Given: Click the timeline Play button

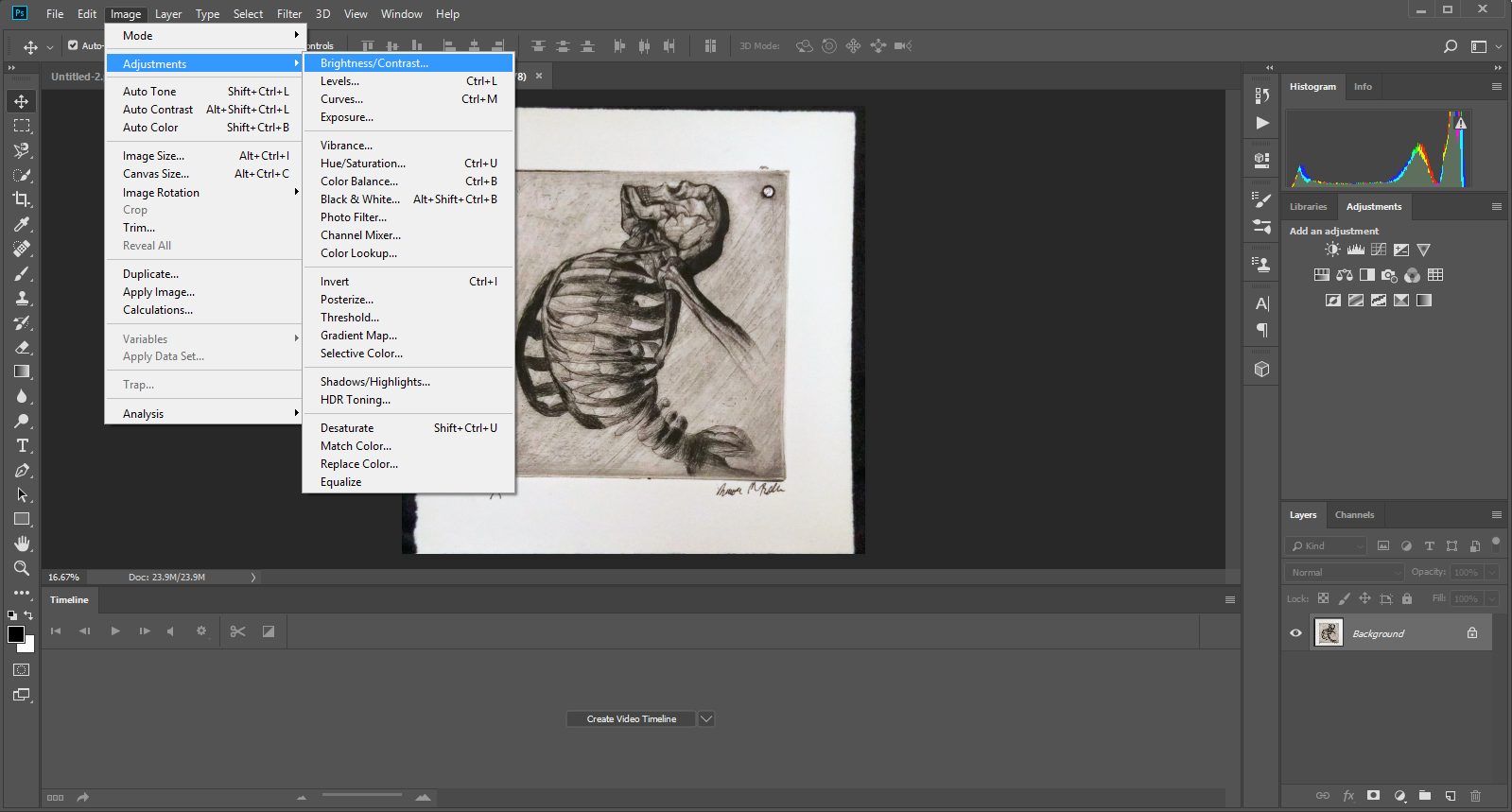Looking at the screenshot, I should tap(115, 631).
